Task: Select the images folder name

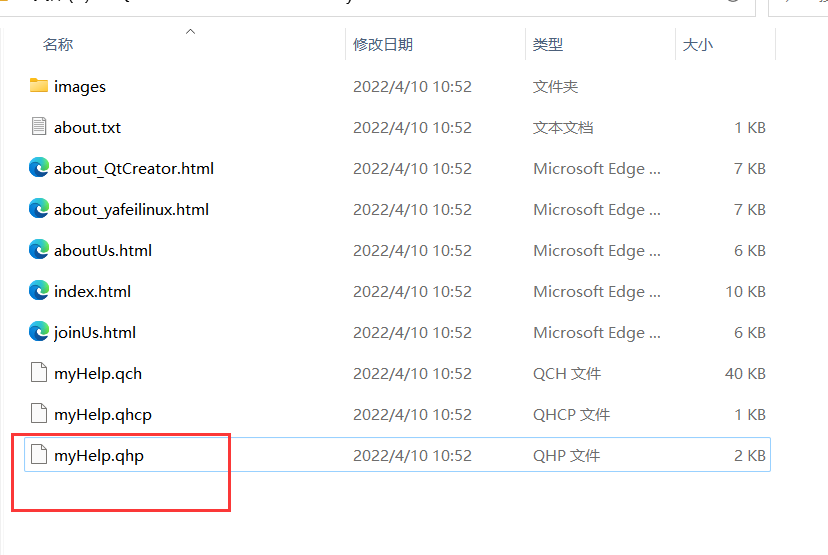Action: pos(80,87)
